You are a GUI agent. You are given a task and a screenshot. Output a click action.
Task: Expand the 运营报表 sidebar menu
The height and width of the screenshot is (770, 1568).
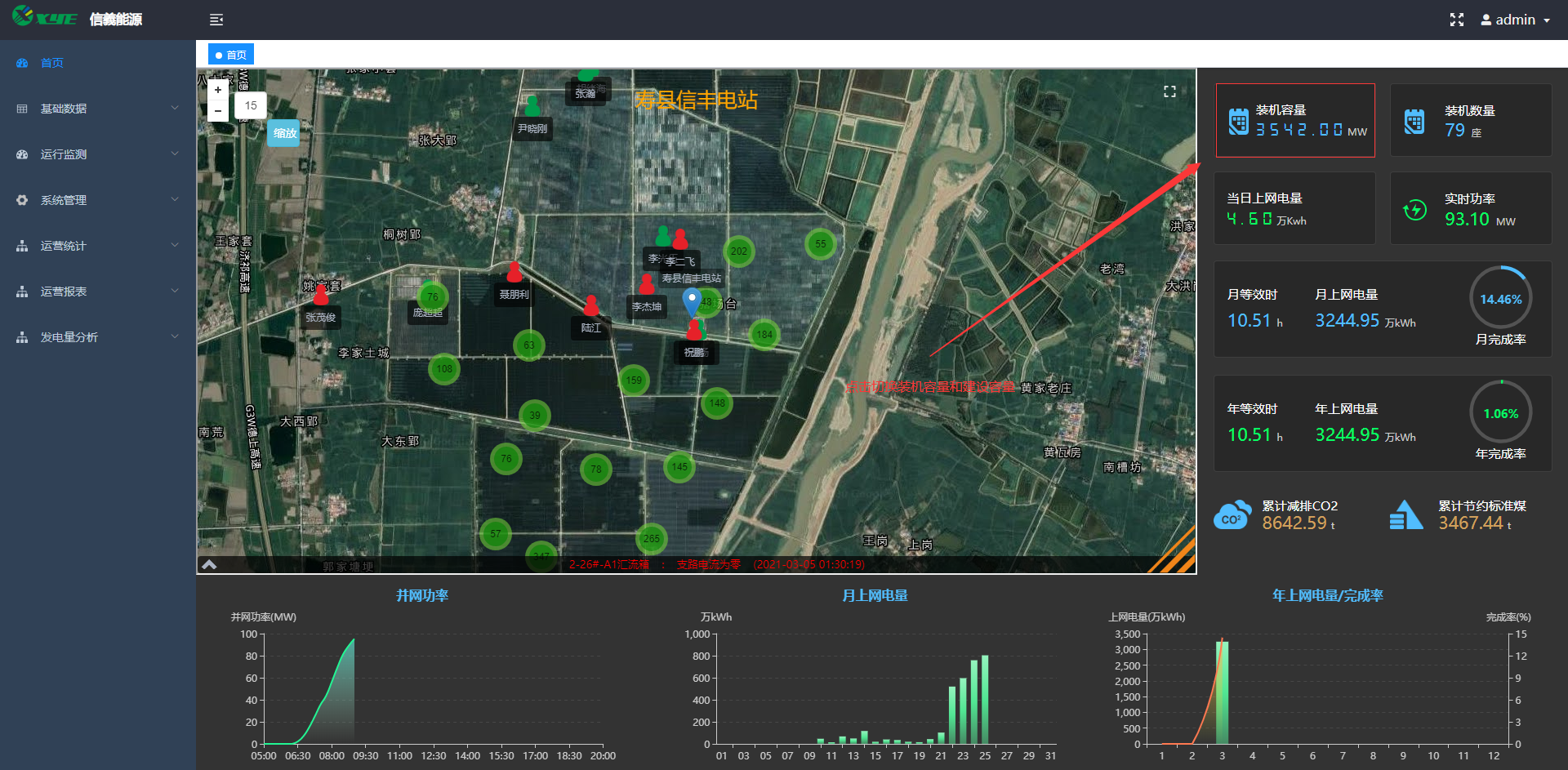tap(98, 292)
